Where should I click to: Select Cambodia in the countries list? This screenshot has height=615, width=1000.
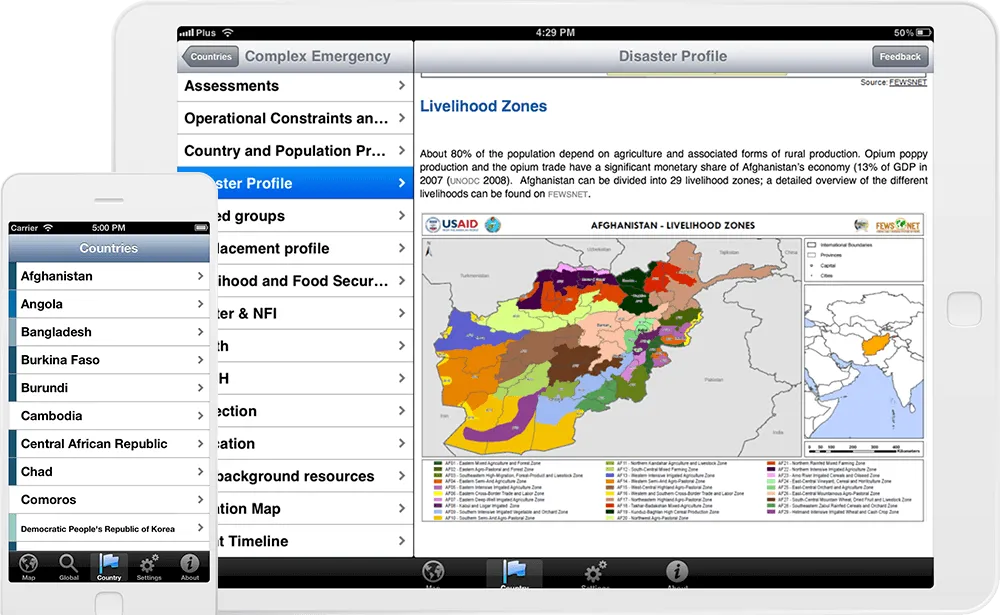coord(109,416)
